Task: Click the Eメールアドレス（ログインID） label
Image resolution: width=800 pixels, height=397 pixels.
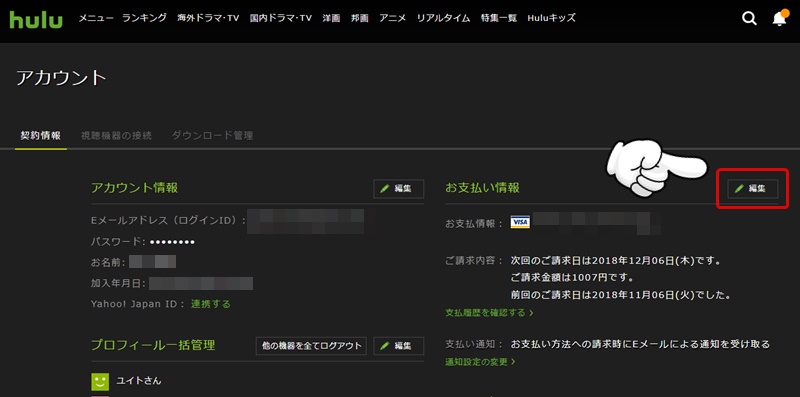Action: click(168, 221)
